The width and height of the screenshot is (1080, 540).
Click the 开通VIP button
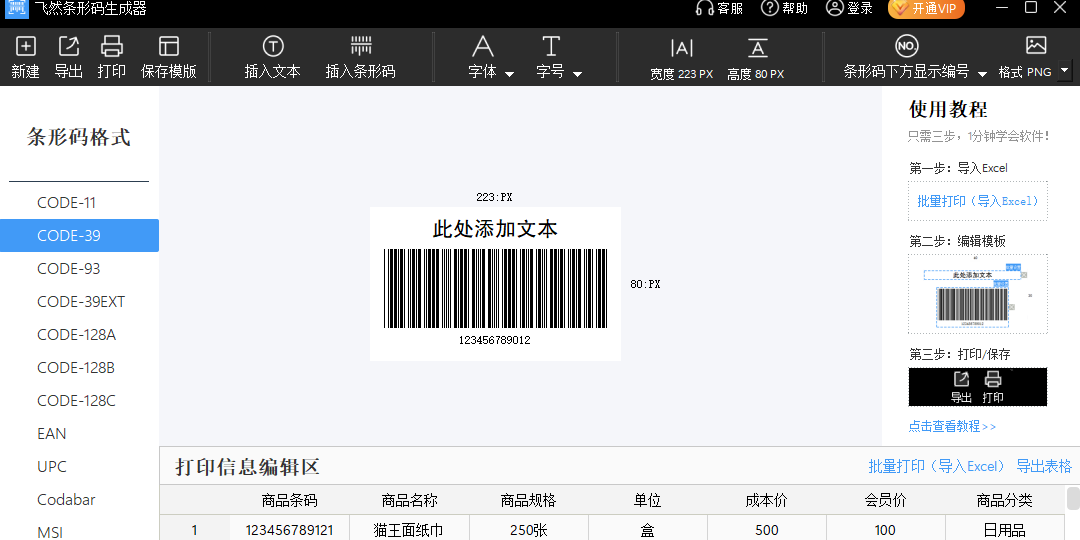click(x=926, y=8)
